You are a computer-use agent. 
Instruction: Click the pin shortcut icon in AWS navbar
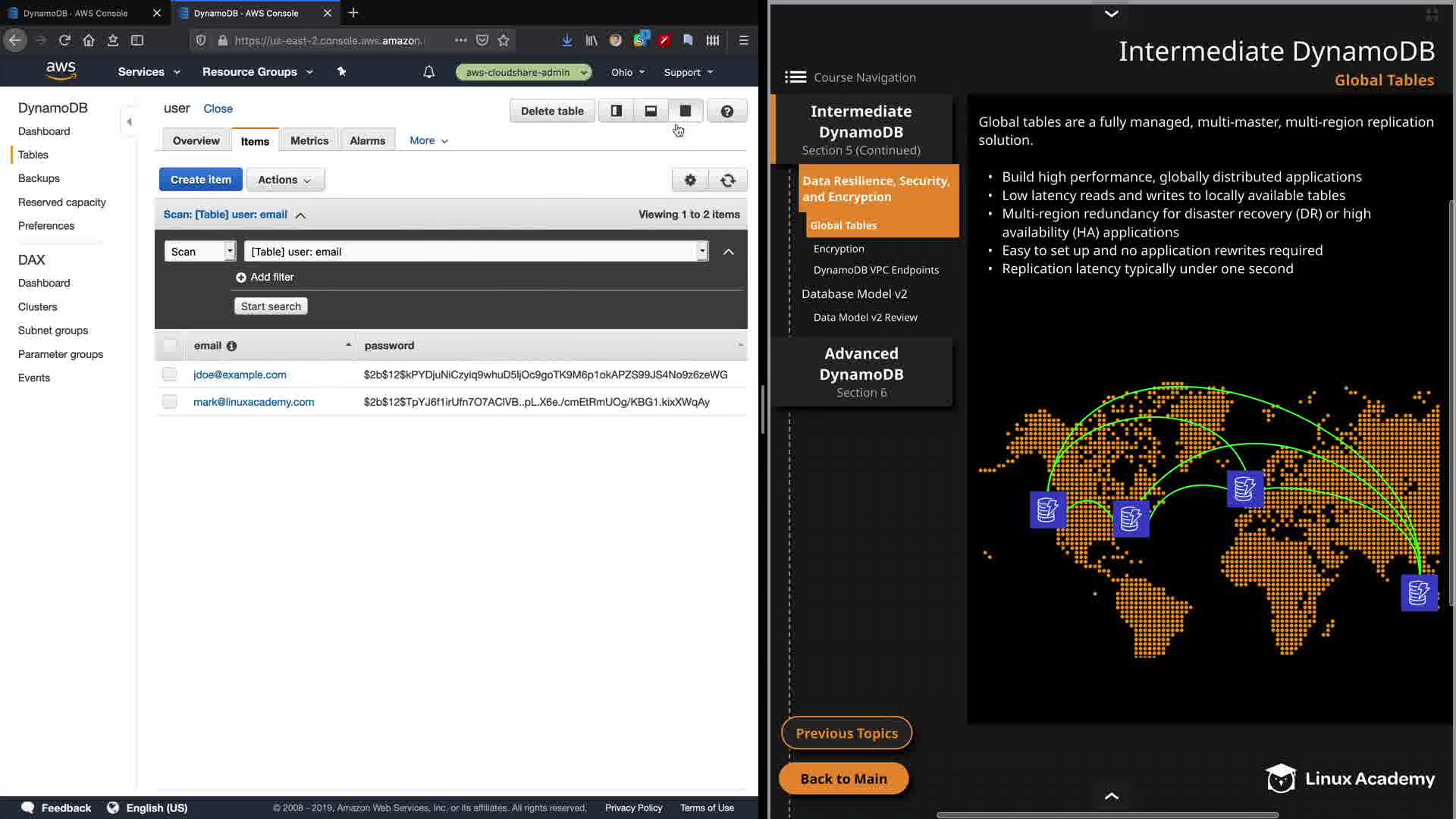coord(341,72)
